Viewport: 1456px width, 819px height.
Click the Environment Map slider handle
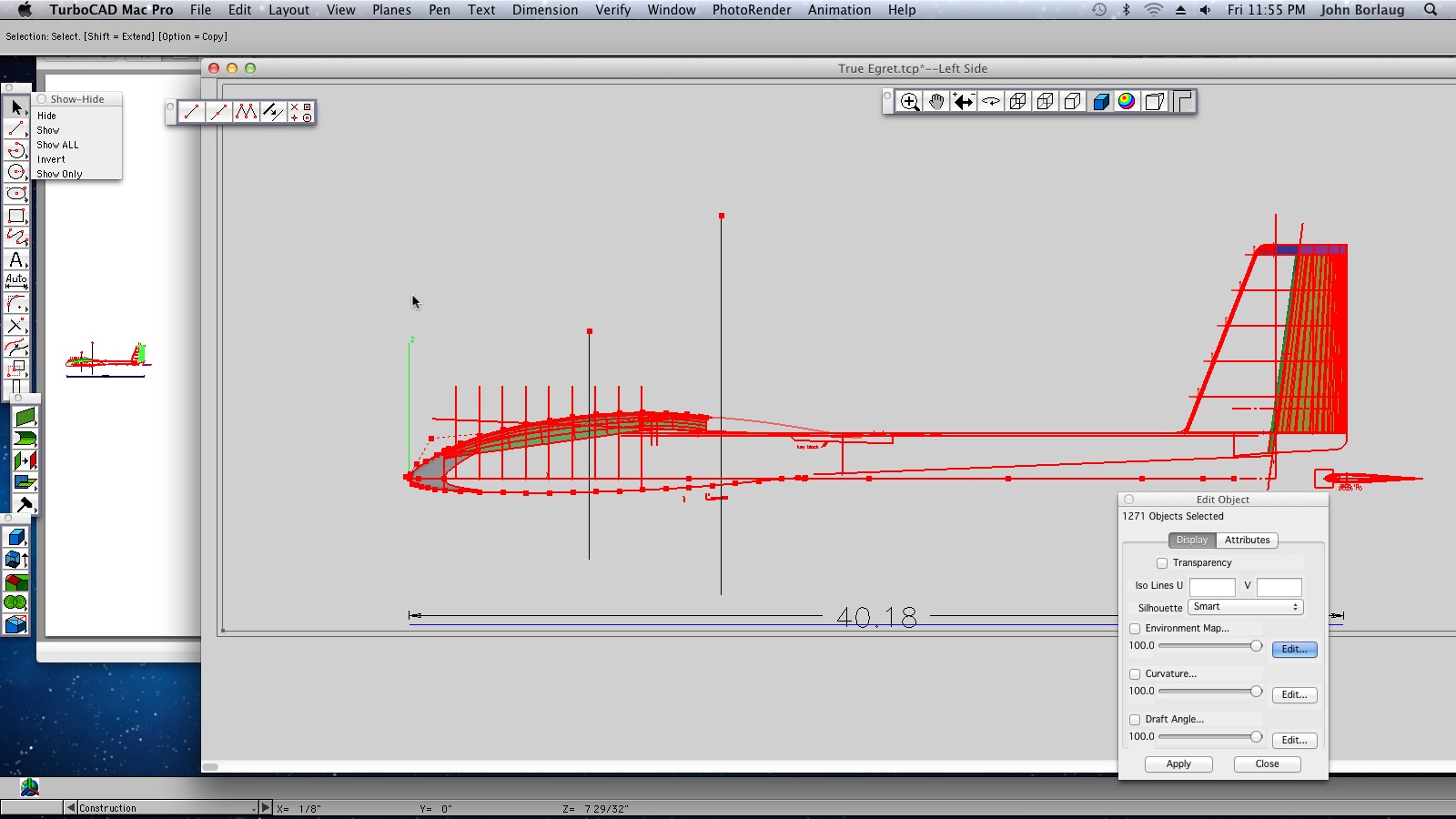[x=1256, y=646]
